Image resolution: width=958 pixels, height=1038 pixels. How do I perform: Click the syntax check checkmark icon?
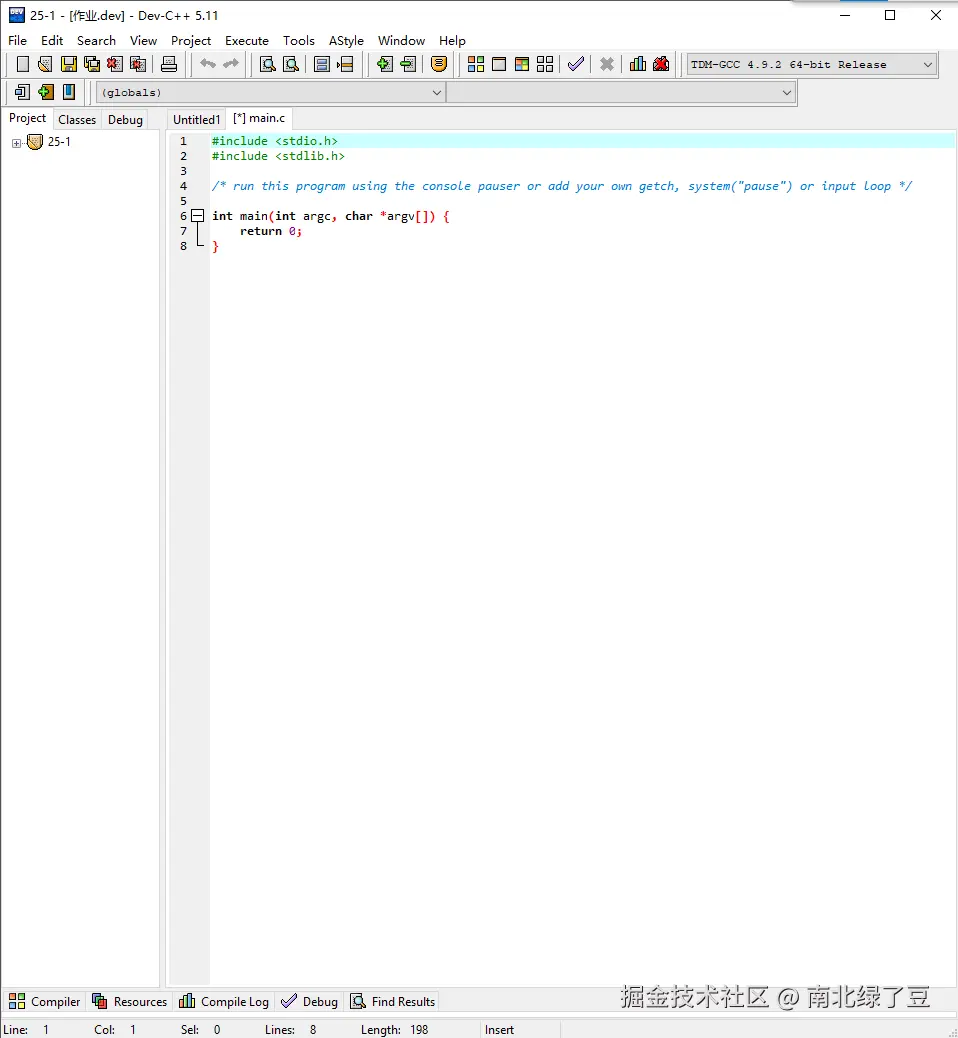tap(576, 64)
